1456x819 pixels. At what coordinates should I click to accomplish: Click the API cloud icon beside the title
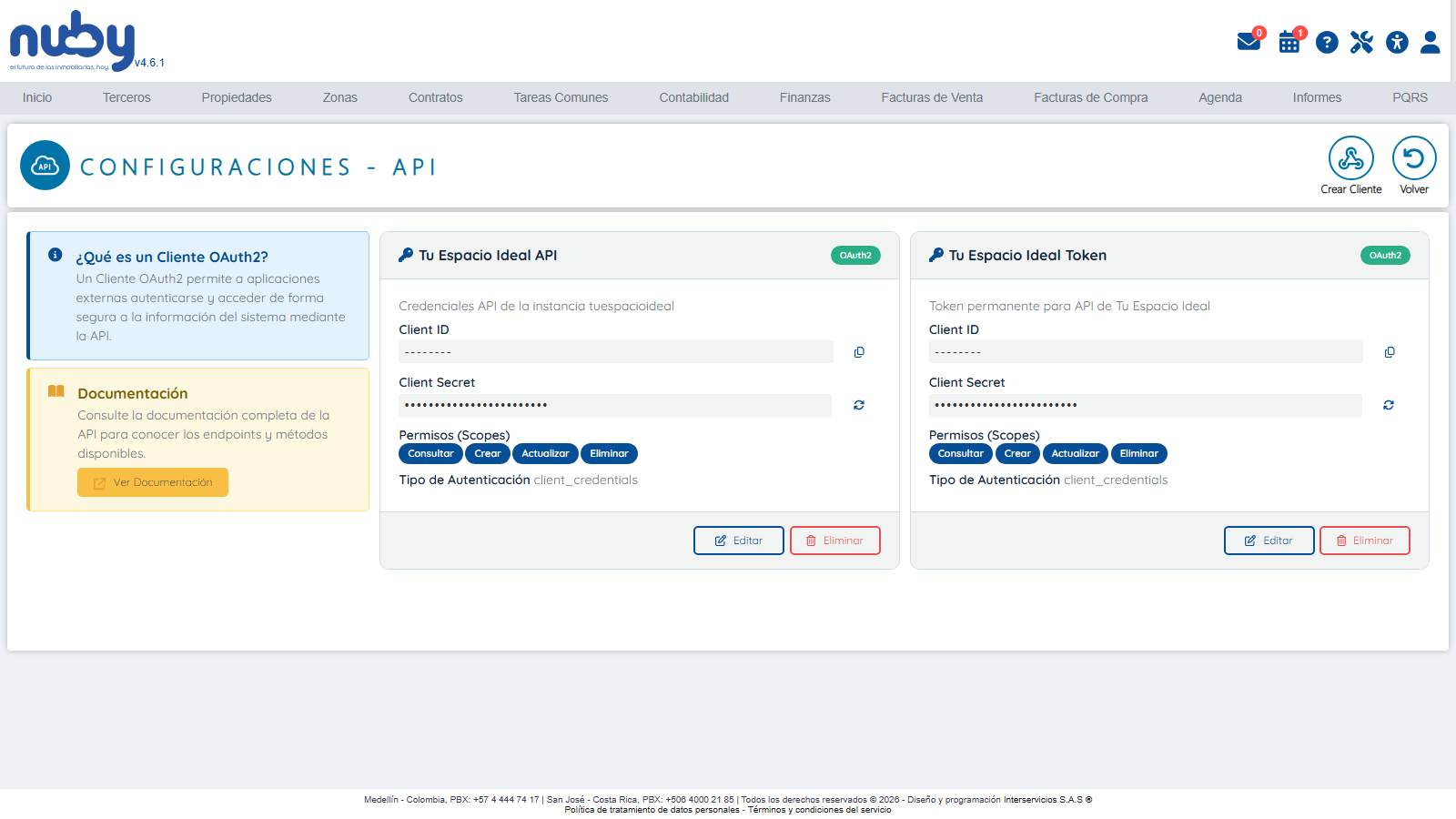tap(45, 166)
